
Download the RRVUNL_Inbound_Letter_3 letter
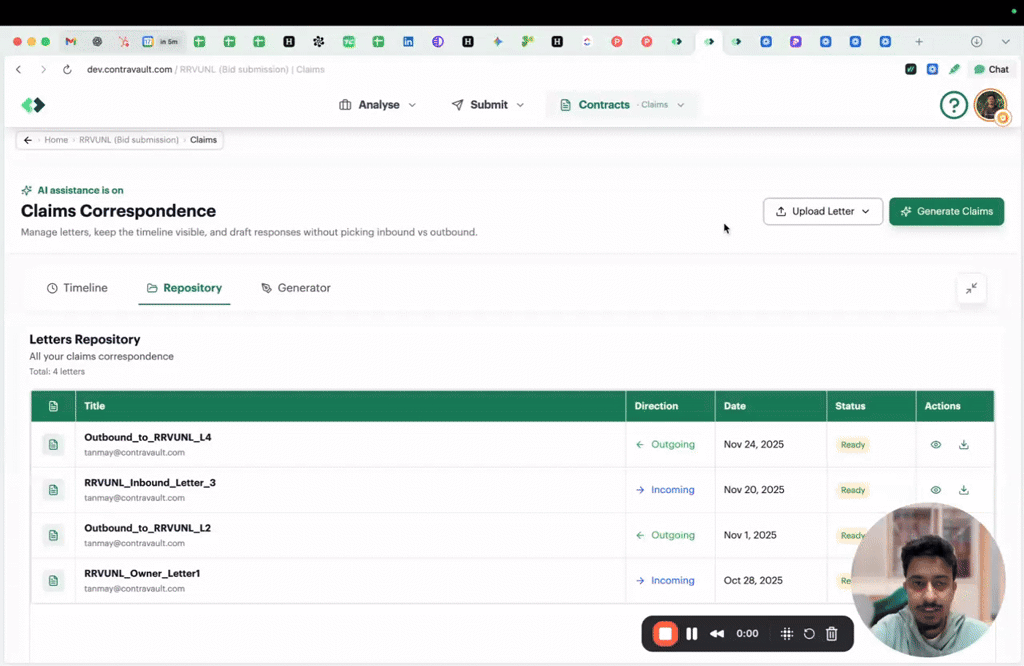(964, 490)
